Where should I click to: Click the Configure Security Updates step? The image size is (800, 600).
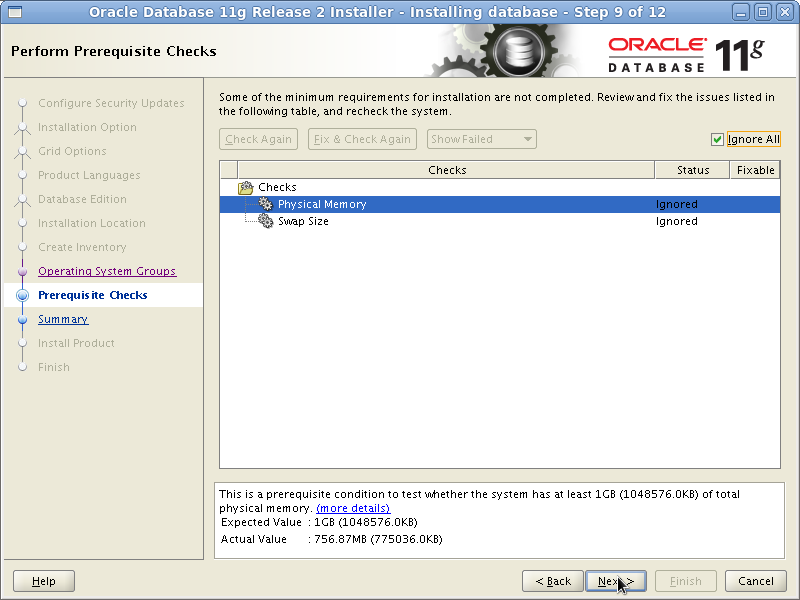click(x=111, y=103)
